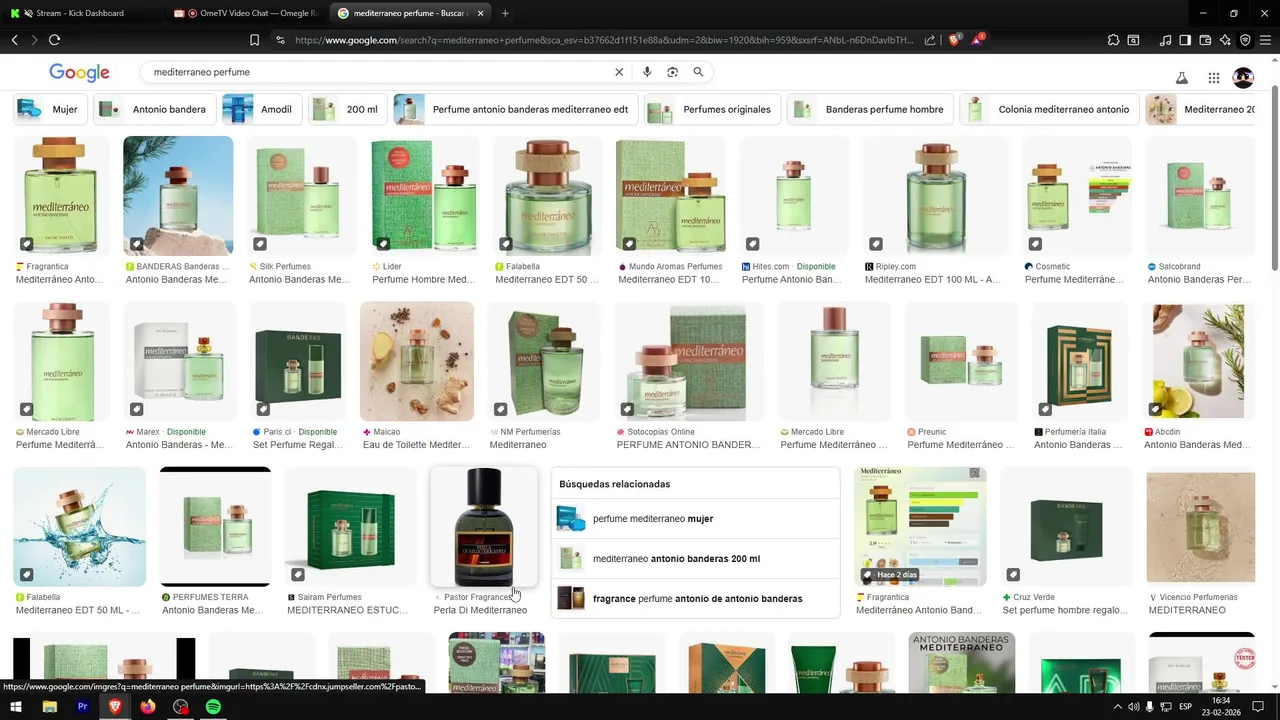Open the Windows Start menu
Viewport: 1280px width, 720px height.
(x=16, y=706)
